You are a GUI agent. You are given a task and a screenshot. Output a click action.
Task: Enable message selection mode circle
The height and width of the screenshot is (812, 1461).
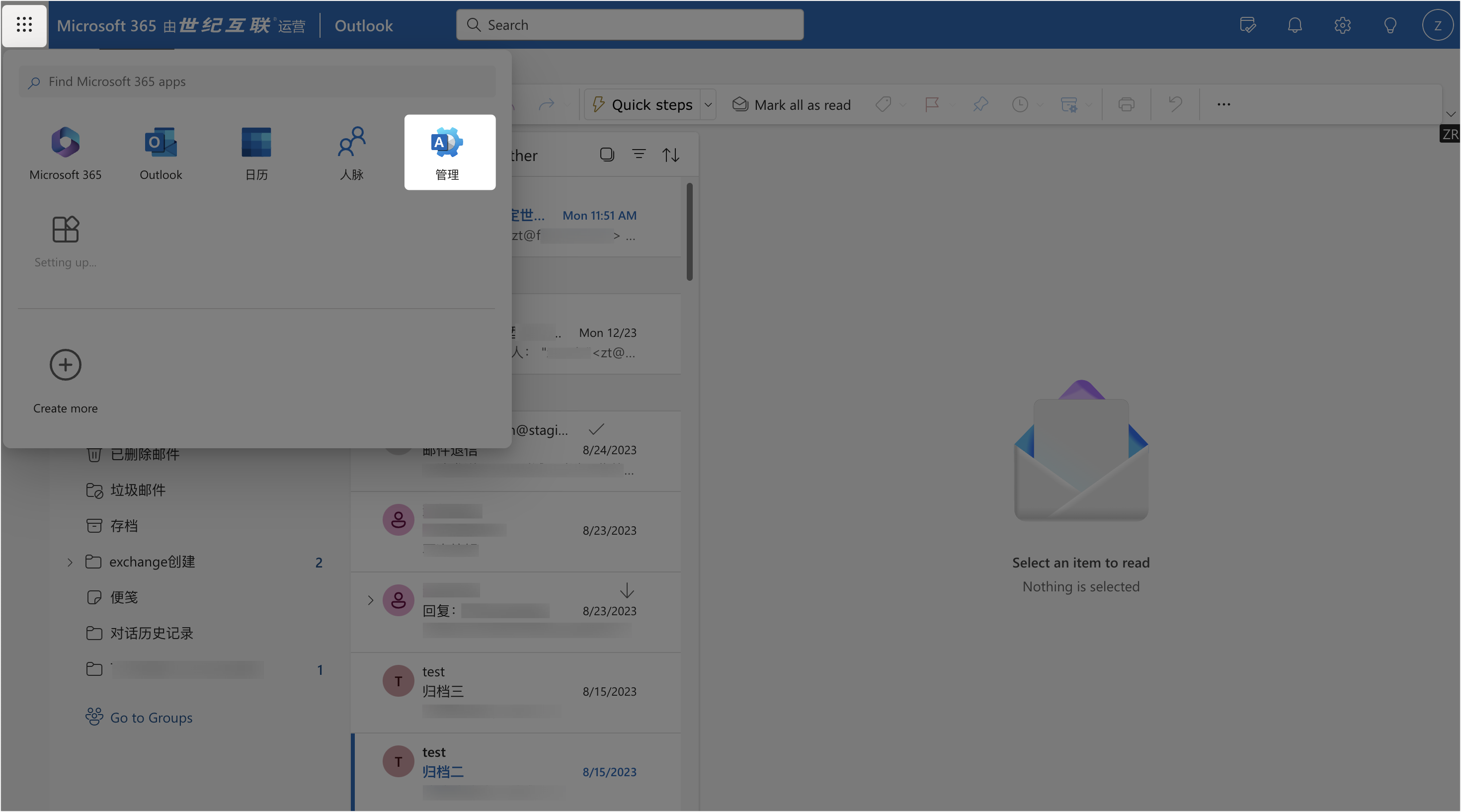607,154
